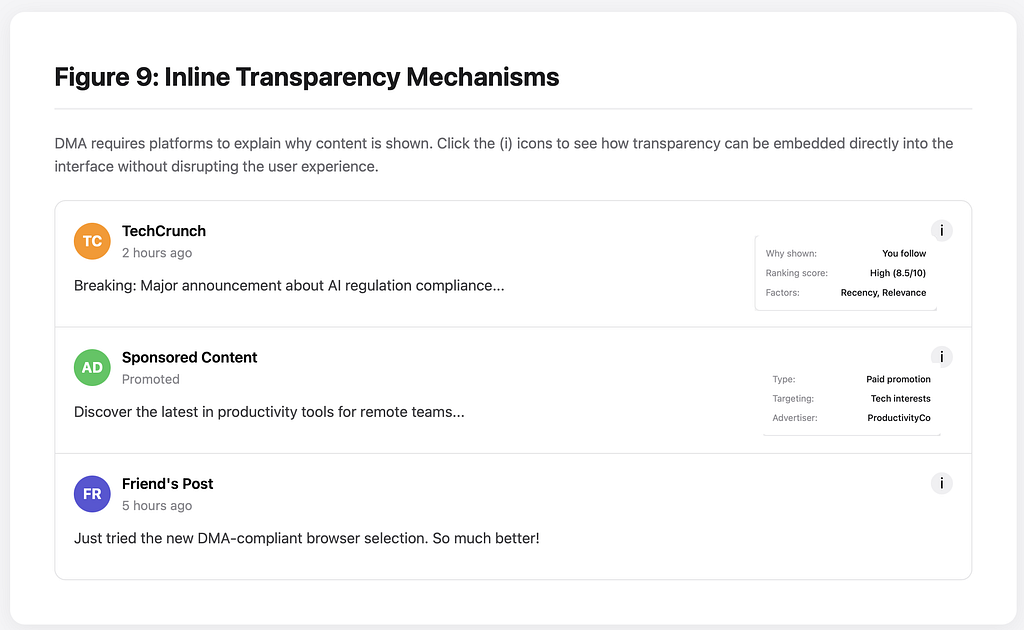Image resolution: width=1024 pixels, height=630 pixels.
Task: Click the 'You follow' value
Action: 904,253
